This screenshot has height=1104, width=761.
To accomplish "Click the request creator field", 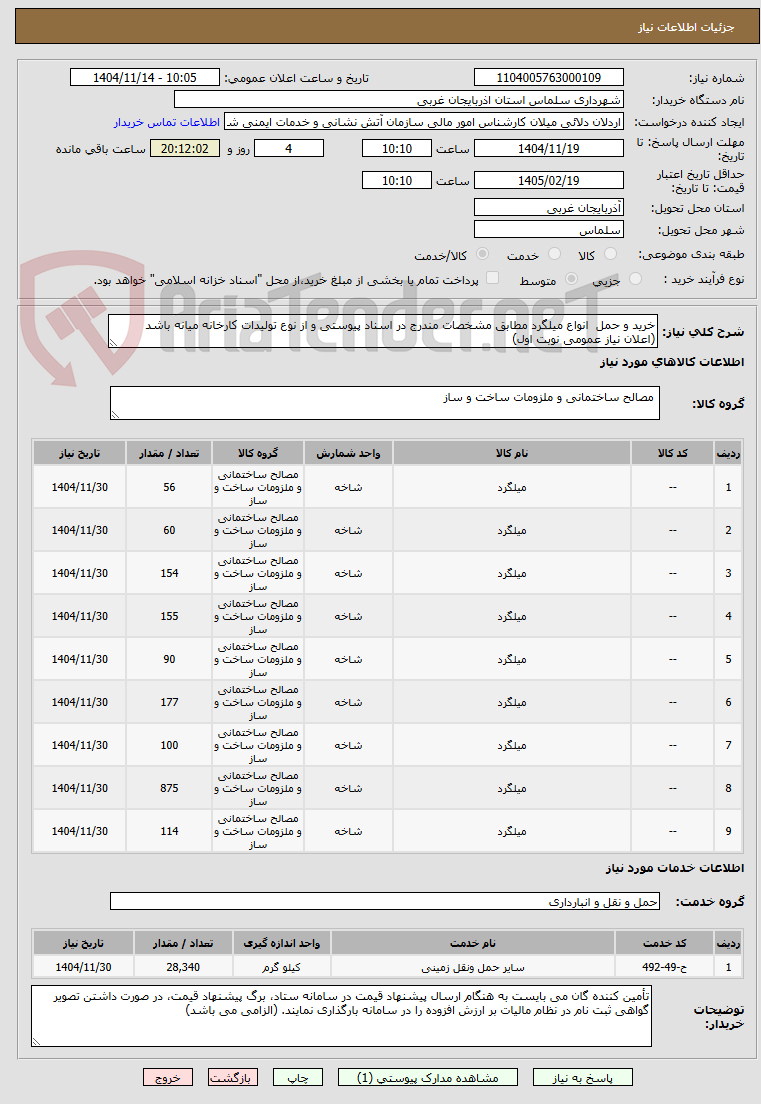I will click(424, 123).
